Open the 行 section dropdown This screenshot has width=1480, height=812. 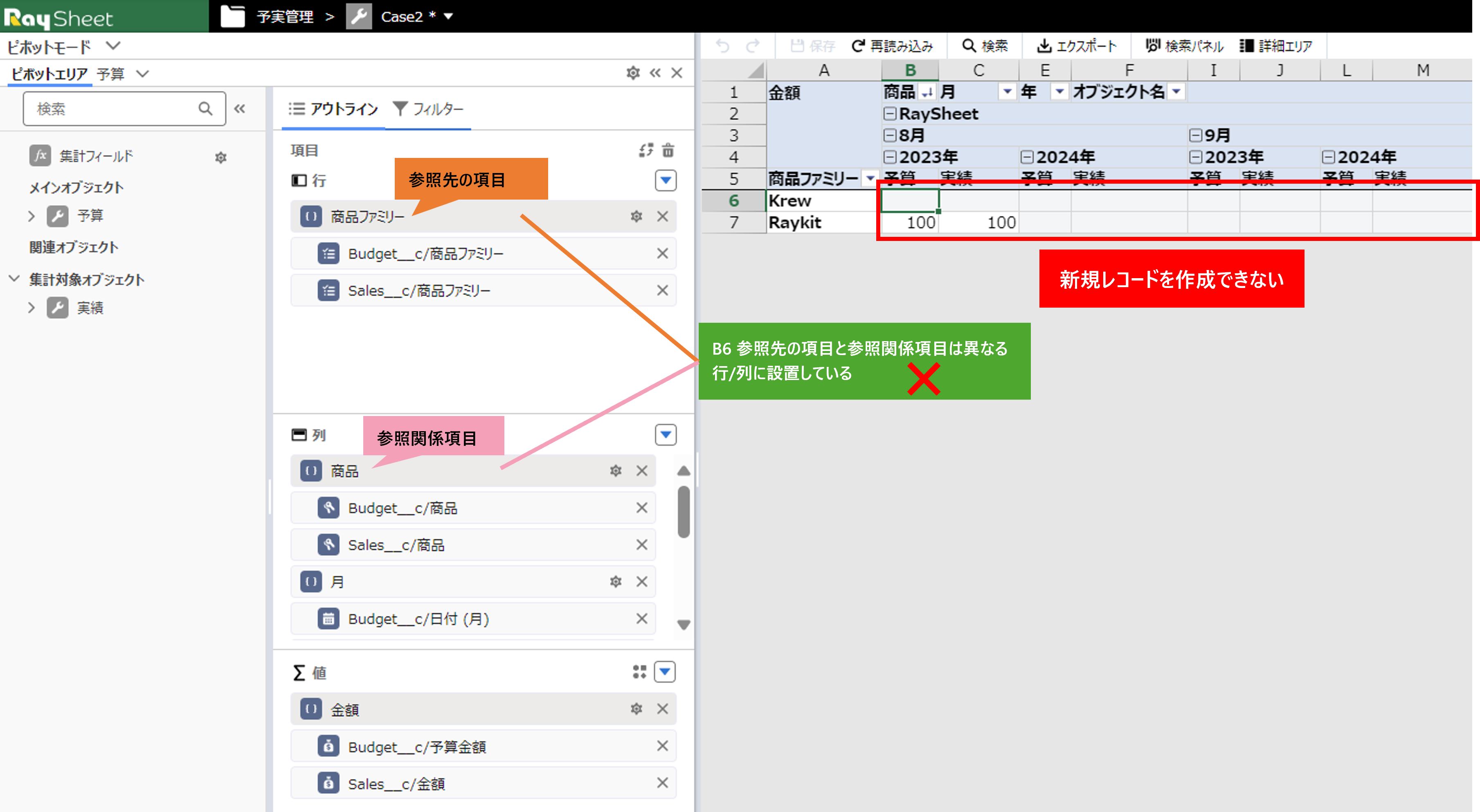click(665, 180)
